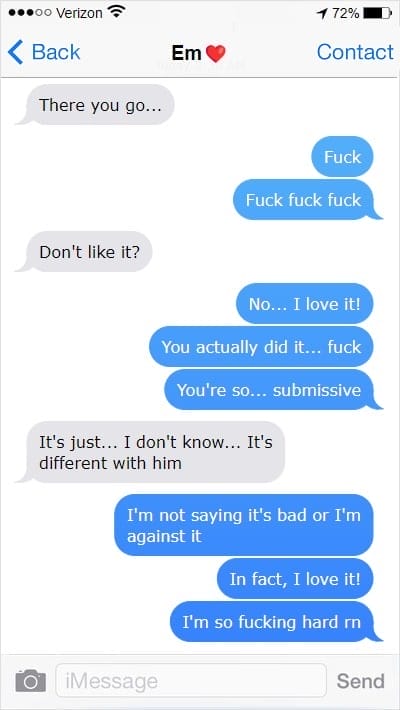Screen dimensions: 400x710
Task: Tap the 72% battery percentage text
Action: (x=346, y=14)
